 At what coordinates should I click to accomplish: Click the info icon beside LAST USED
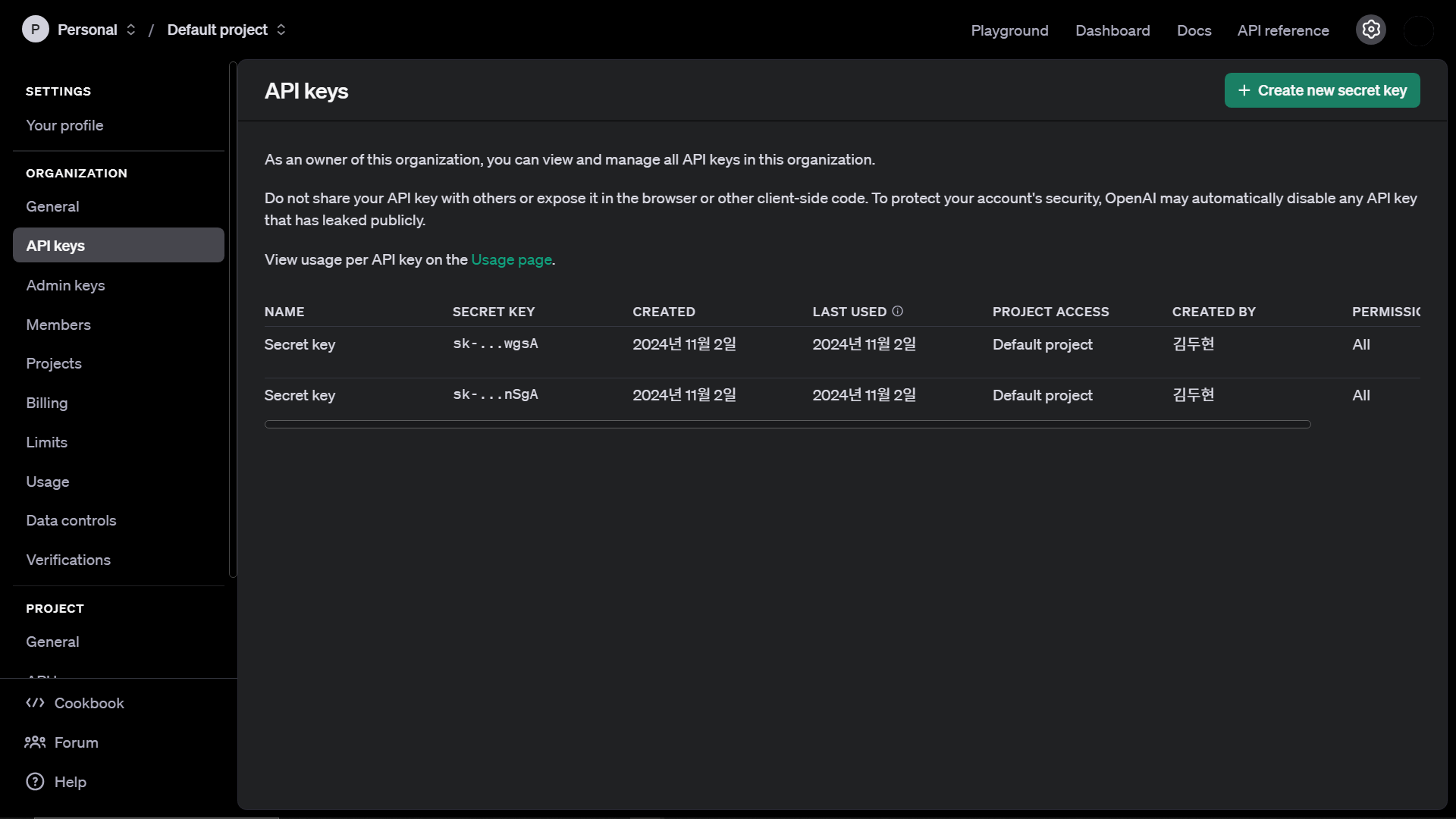(897, 311)
